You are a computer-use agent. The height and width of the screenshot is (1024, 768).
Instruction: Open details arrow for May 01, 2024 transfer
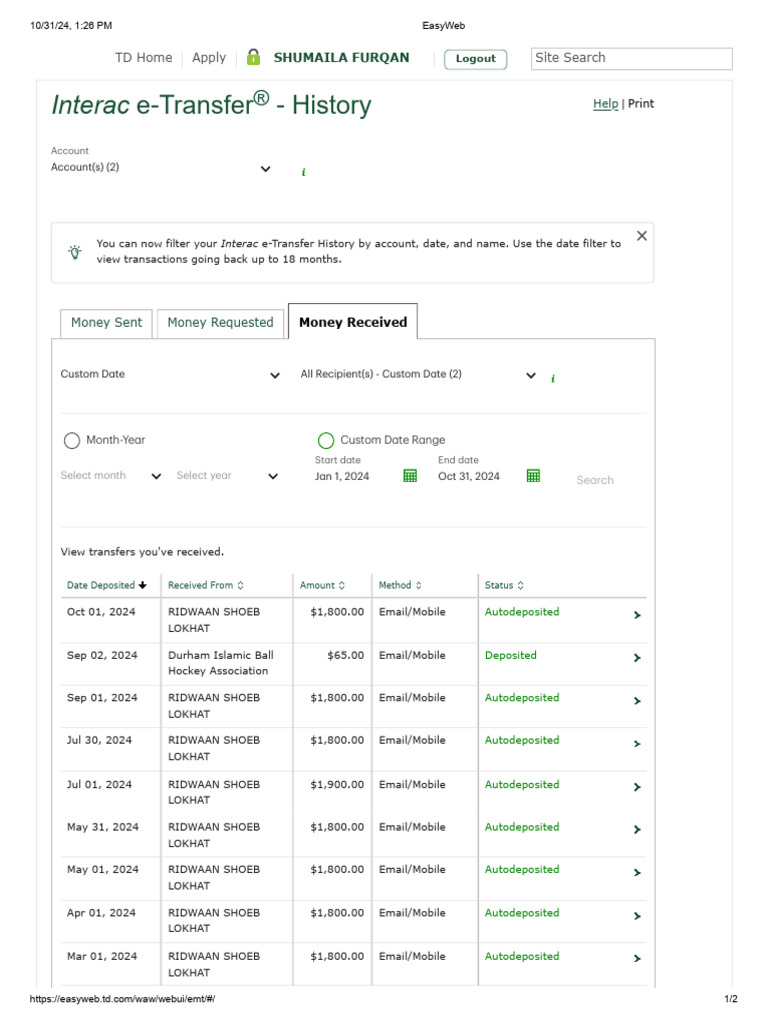tap(637, 872)
